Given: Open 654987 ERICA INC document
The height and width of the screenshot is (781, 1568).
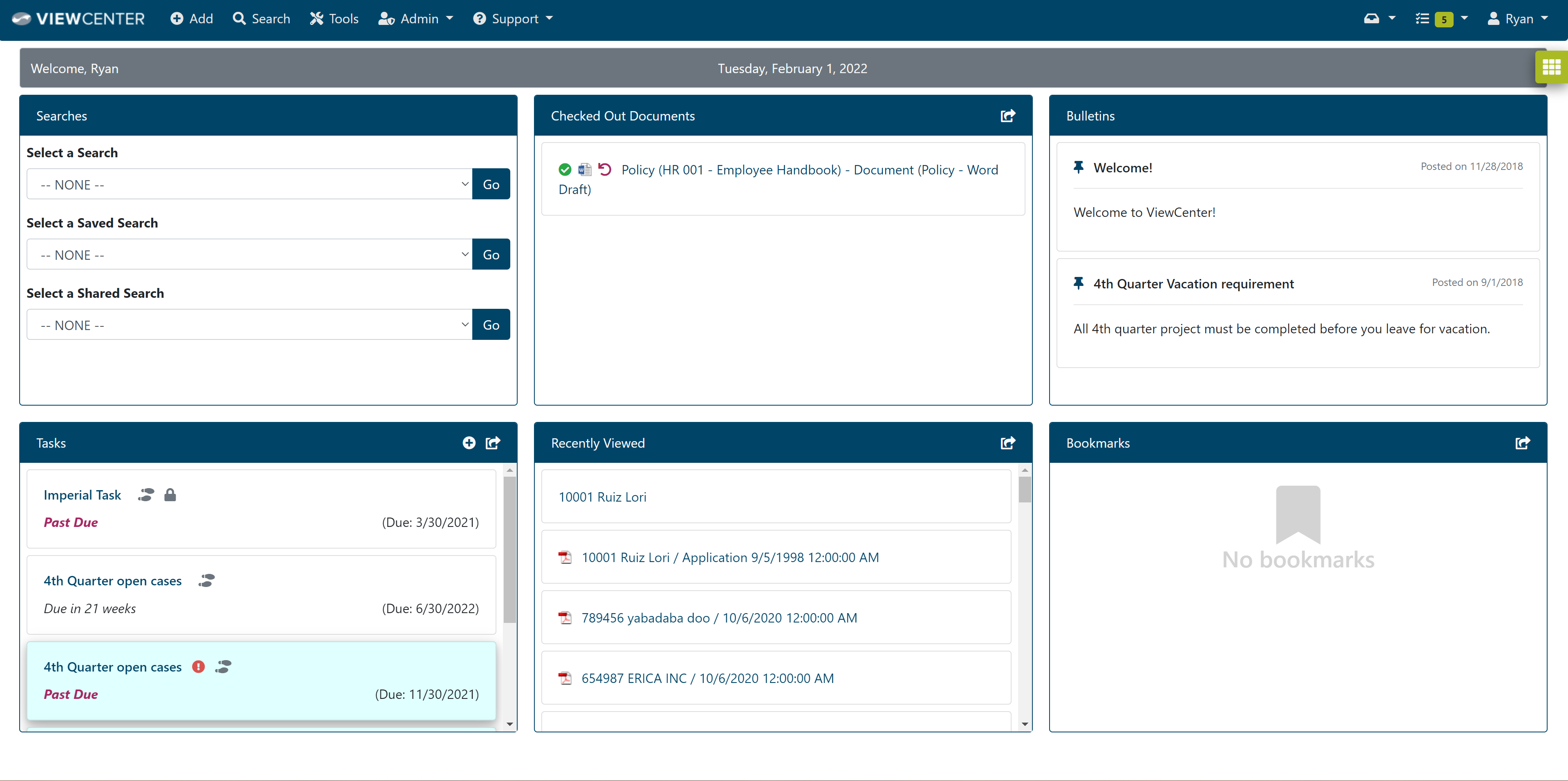Looking at the screenshot, I should click(x=708, y=678).
